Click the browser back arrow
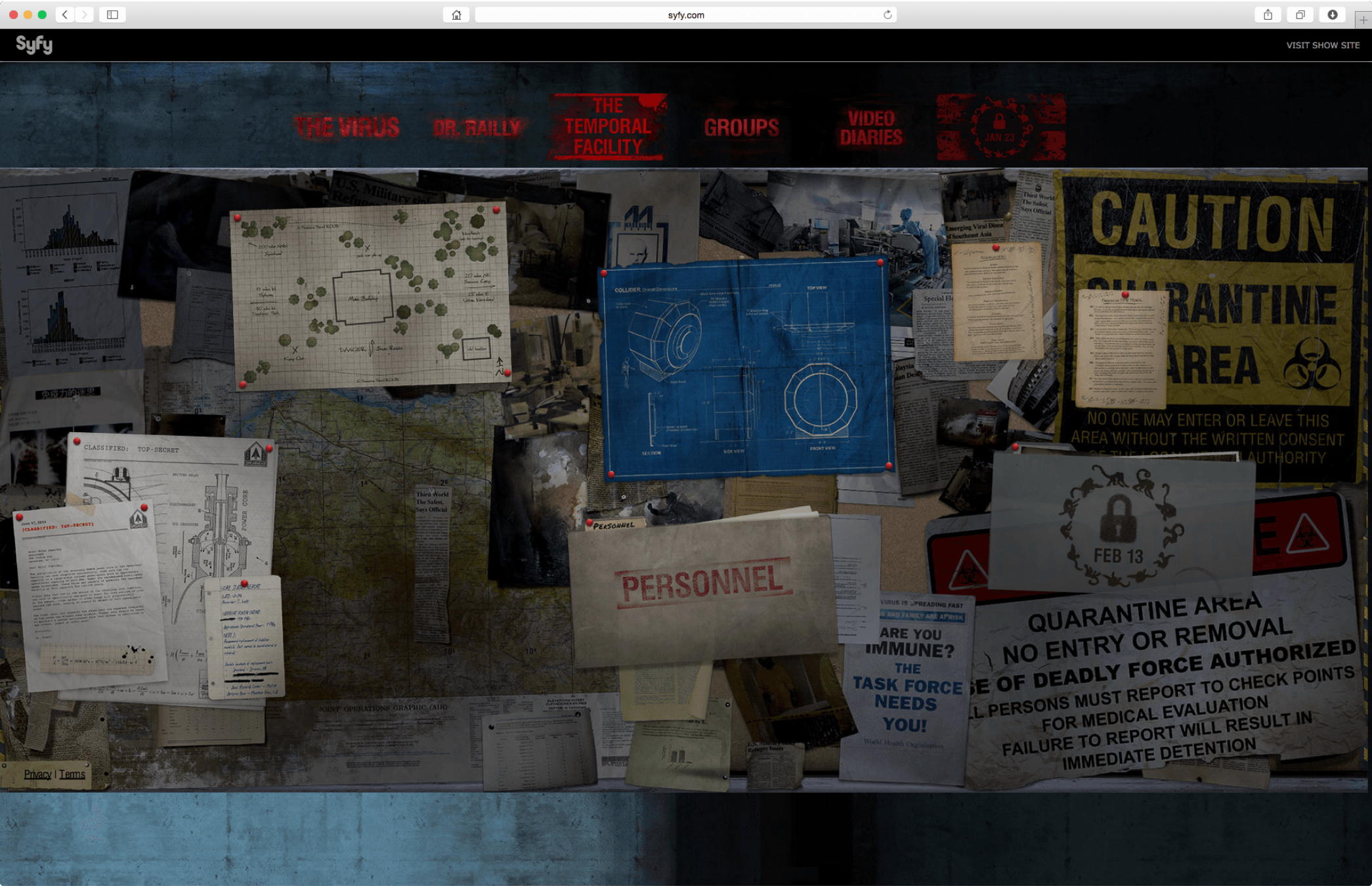Viewport: 1372px width, 886px height. point(64,14)
